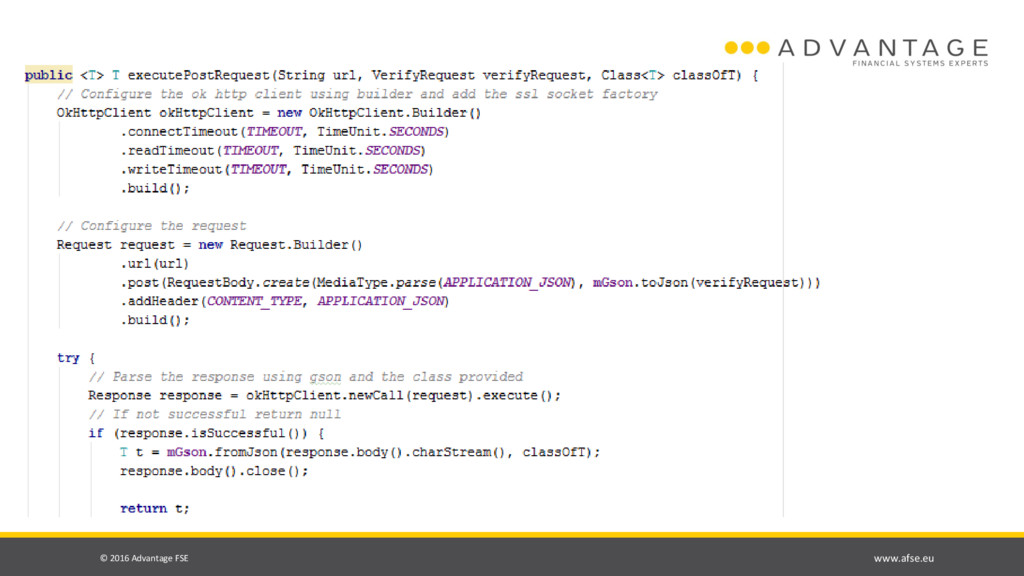Click 'FINANCIAL SYSTEMS EXPERTS' tagline text
Screen dimensions: 1024x576
(920, 63)
